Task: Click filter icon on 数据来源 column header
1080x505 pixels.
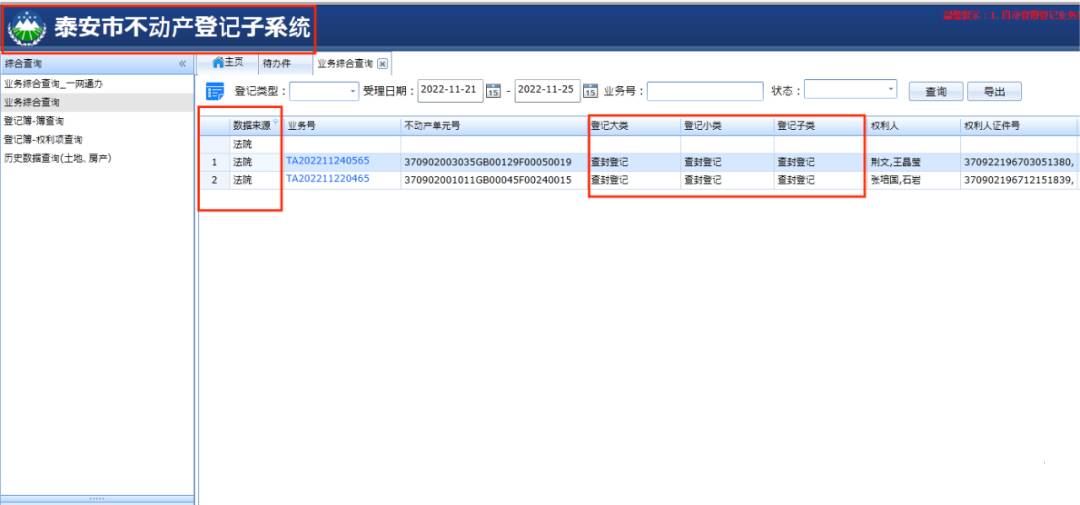Action: point(276,122)
